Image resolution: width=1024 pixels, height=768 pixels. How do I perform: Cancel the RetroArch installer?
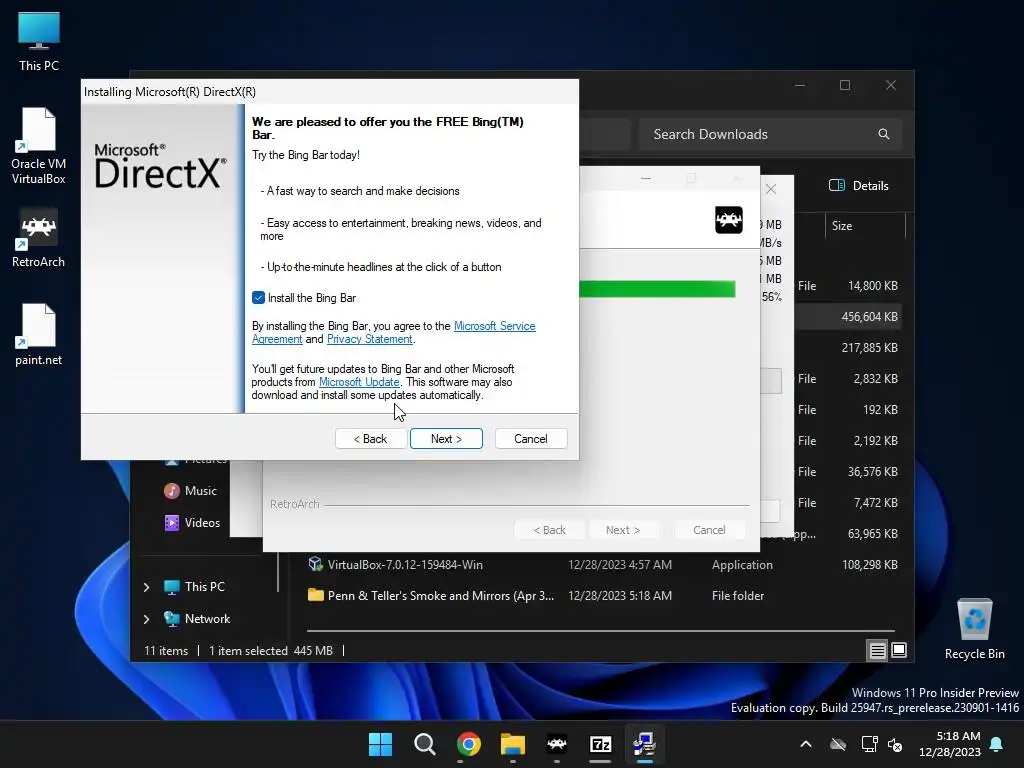point(709,530)
